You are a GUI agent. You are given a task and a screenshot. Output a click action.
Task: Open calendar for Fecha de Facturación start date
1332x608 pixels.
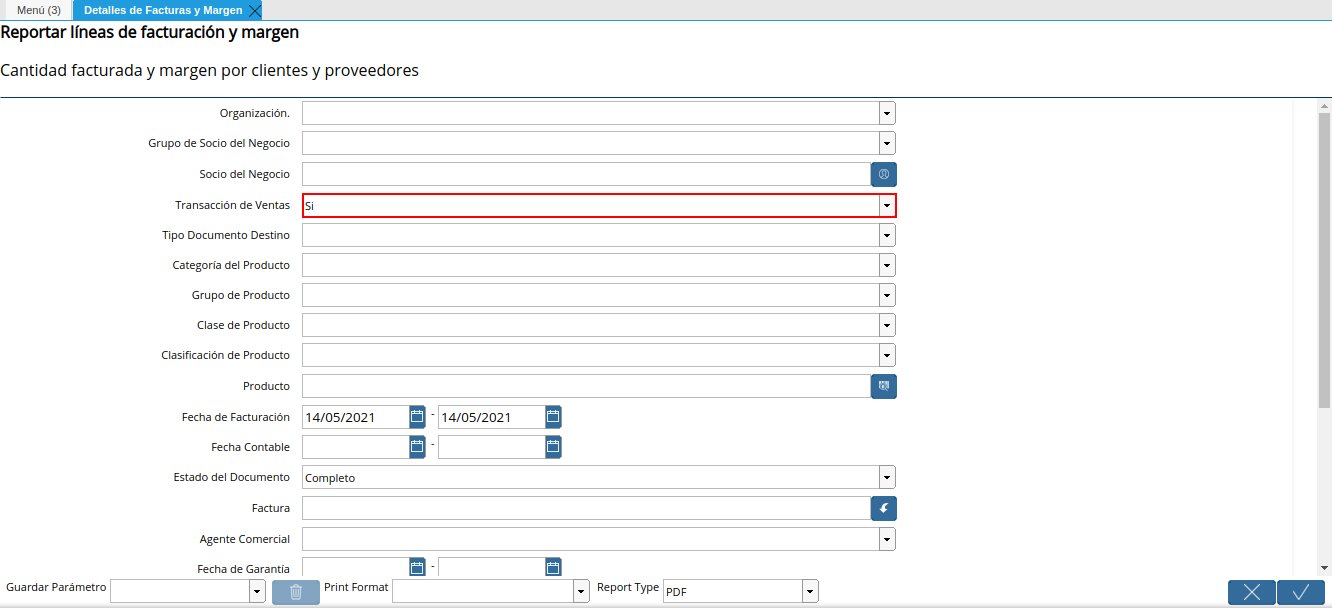pyautogui.click(x=417, y=417)
